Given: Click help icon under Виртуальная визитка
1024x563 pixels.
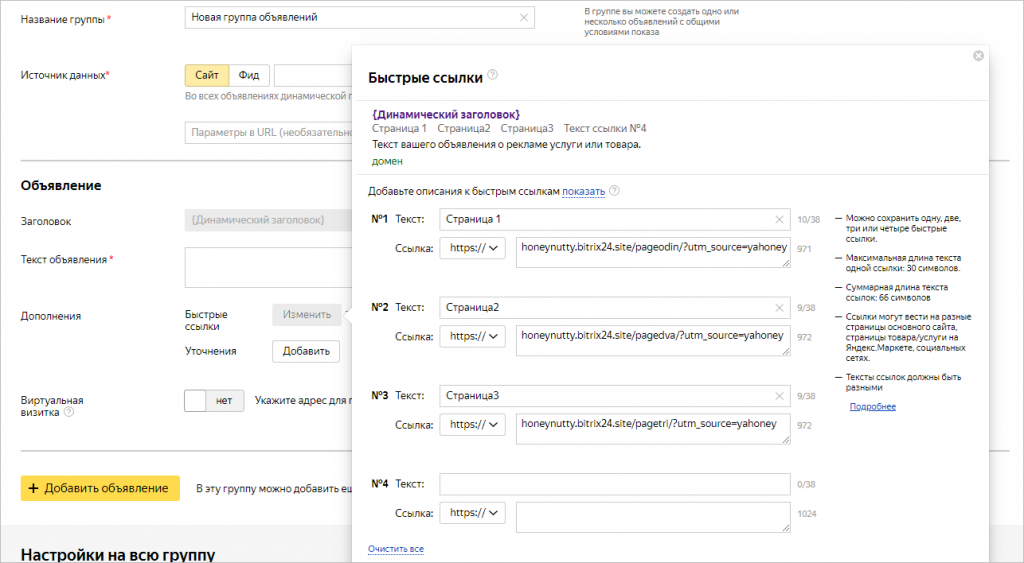Looking at the screenshot, I should [69, 411].
